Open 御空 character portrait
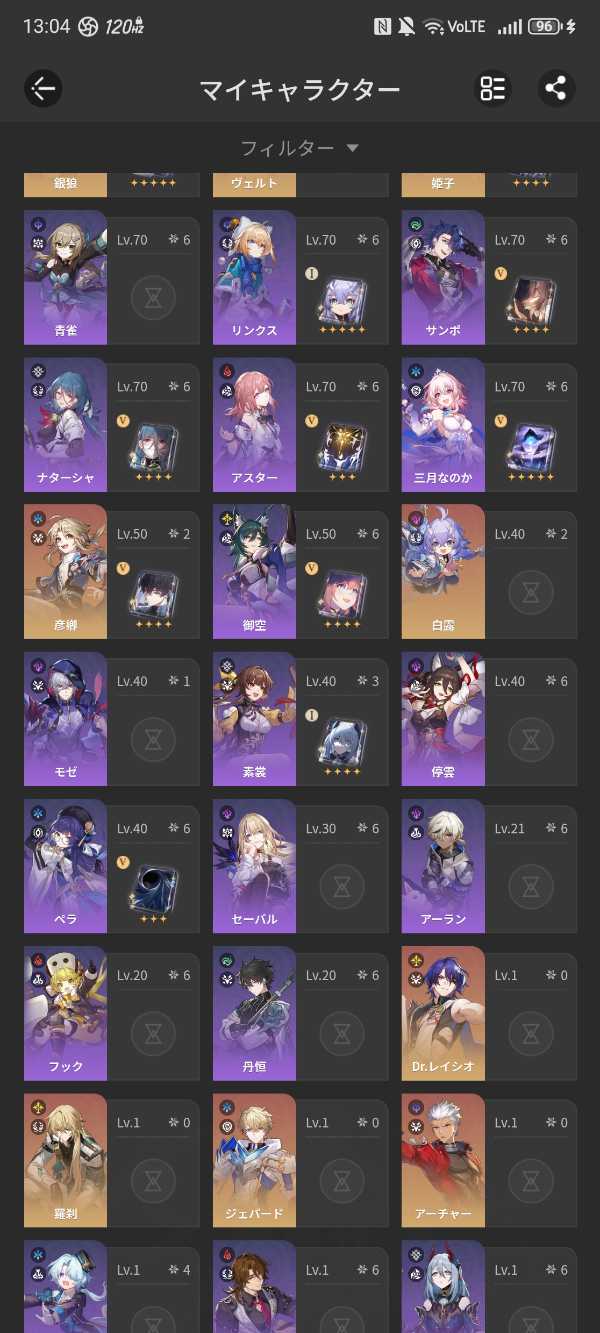Viewport: 600px width, 1333px height. coord(254,572)
